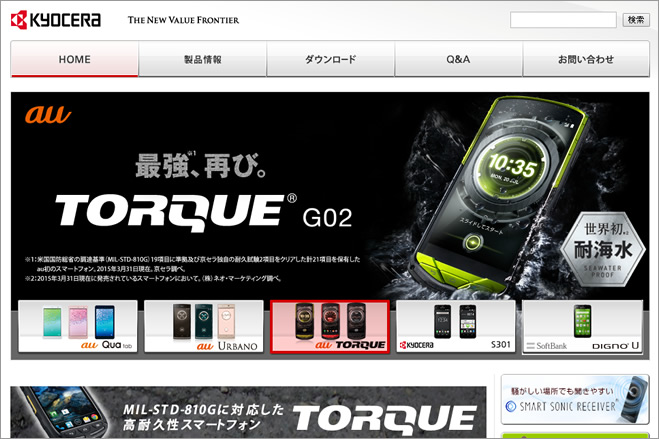Click the au logo in the banner
Viewport: 659px width, 439px height.
pos(47,114)
